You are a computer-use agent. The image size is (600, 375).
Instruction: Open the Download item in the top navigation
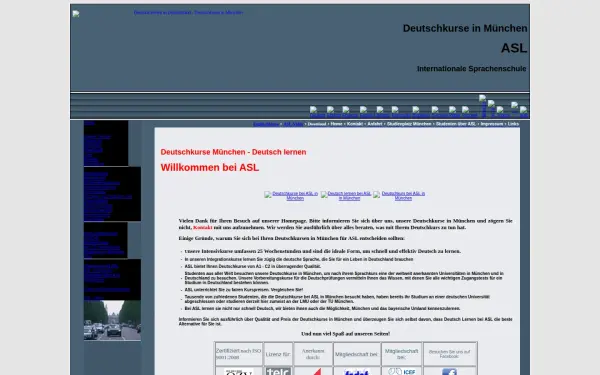coord(317,124)
